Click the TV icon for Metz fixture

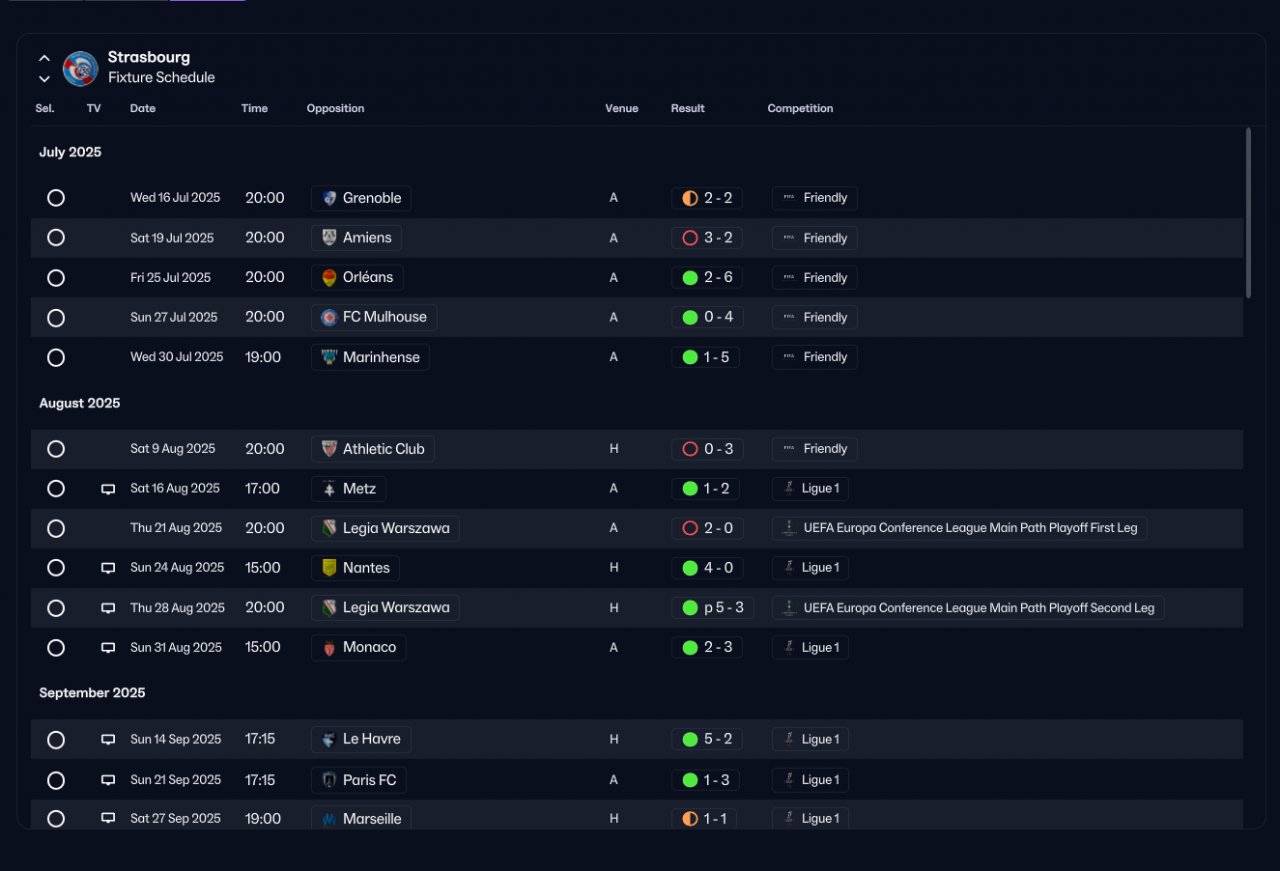coord(108,489)
